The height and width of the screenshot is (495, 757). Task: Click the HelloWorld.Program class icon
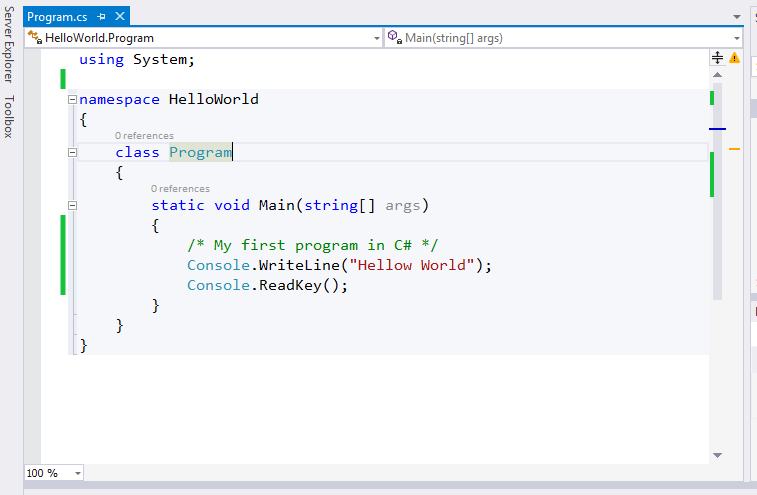(34, 37)
